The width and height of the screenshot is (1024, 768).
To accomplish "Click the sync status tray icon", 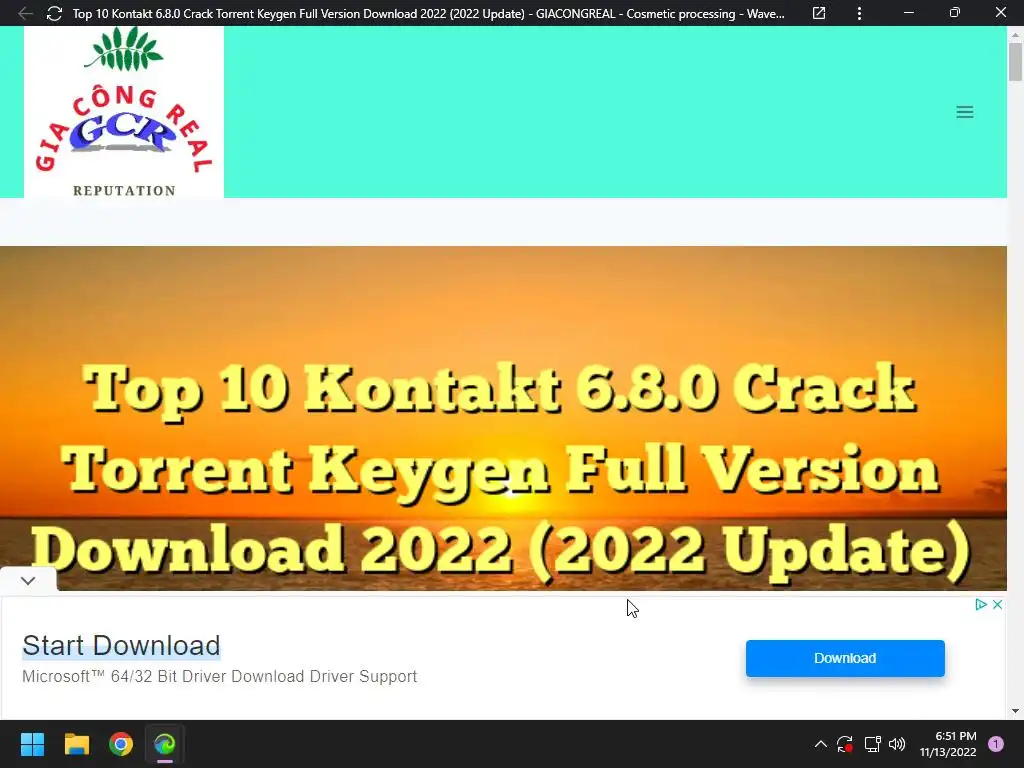I will point(844,744).
